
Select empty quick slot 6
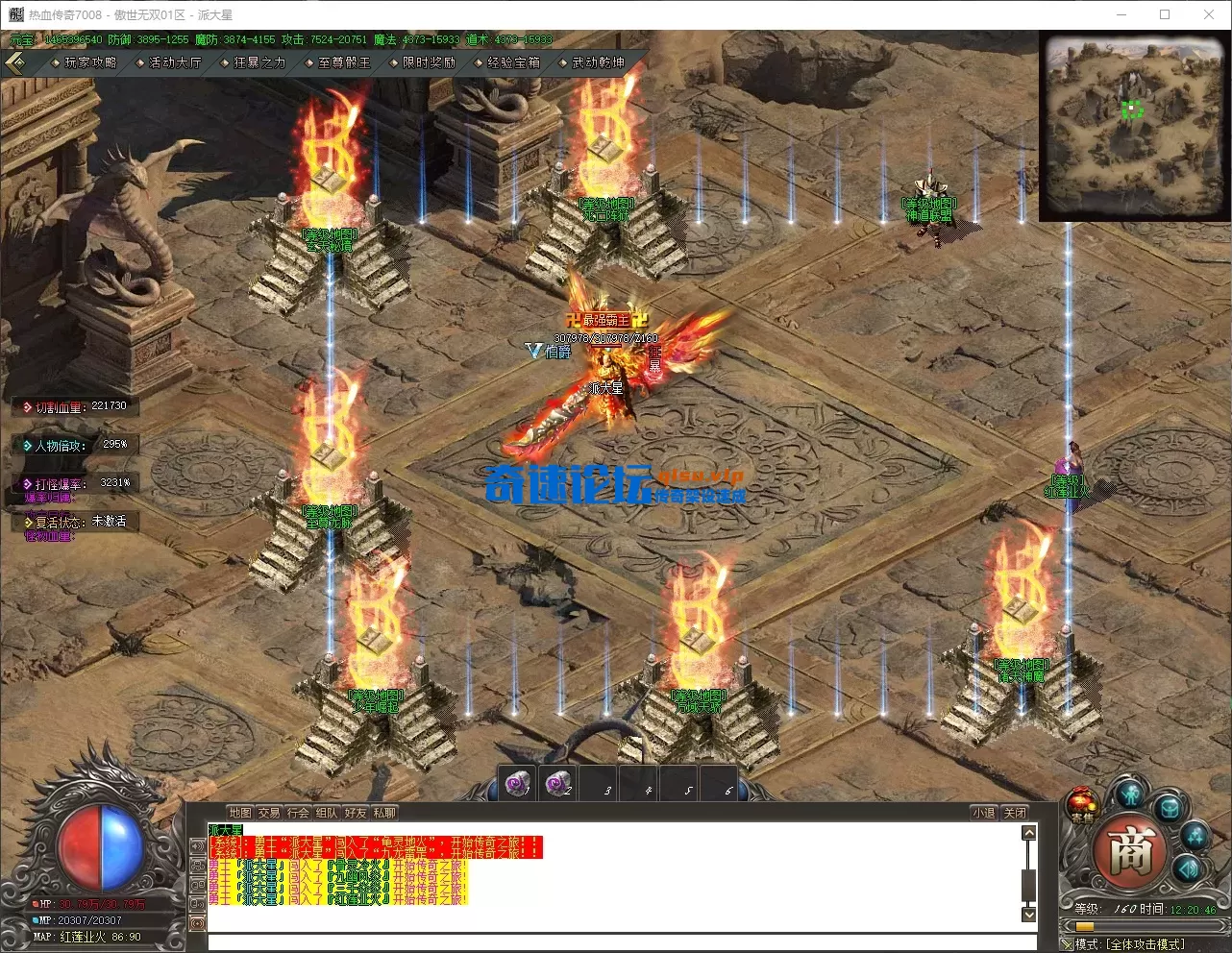coord(720,785)
